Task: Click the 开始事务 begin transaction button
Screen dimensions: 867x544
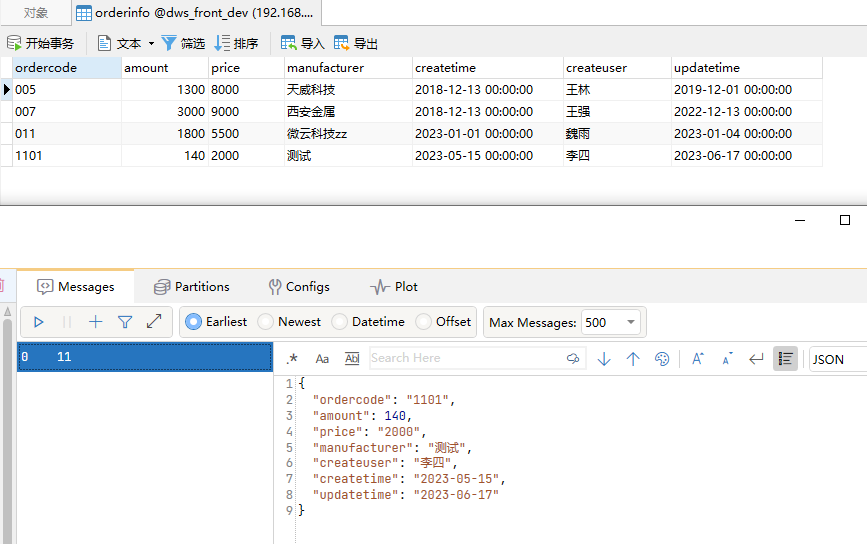Action: [x=40, y=44]
